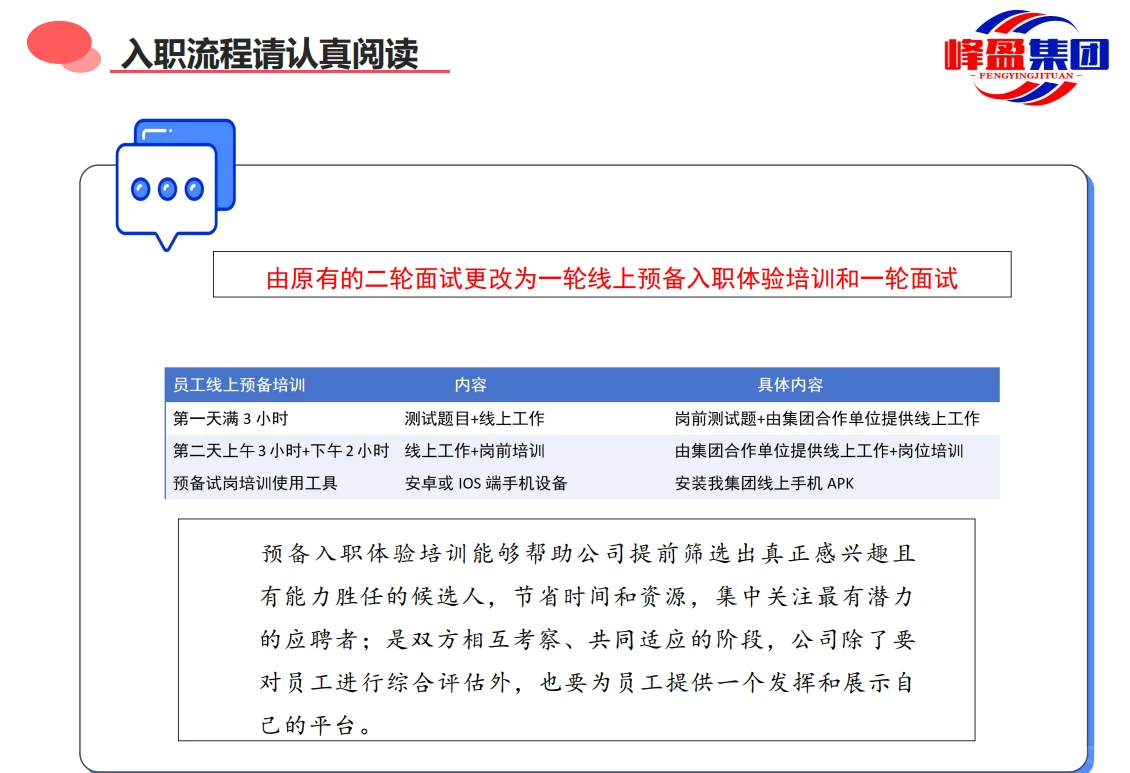This screenshot has height=773, width=1130.
Task: Click the blue chat bubble icon
Action: [x=176, y=184]
